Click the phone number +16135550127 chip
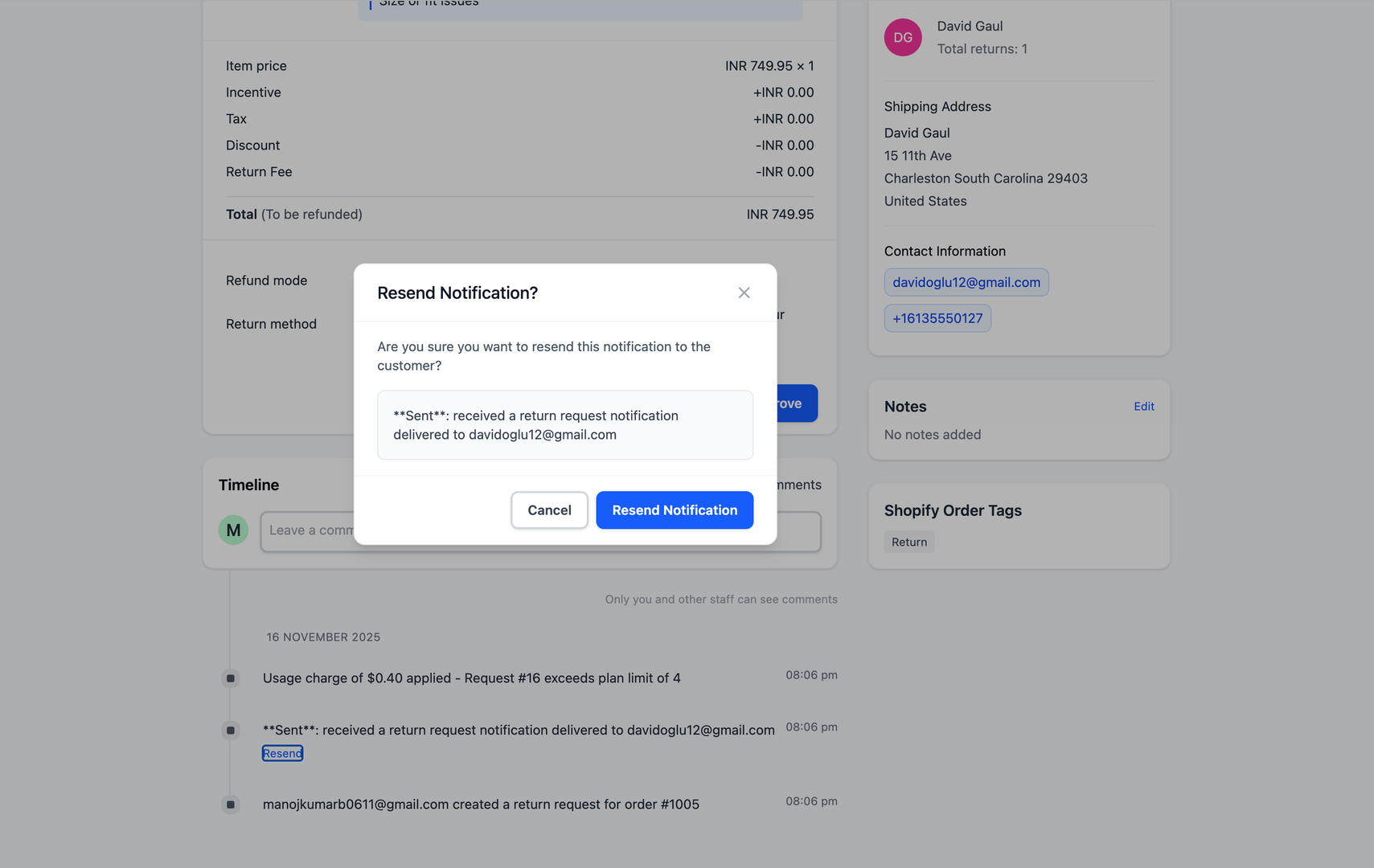Viewport: 1374px width, 868px height. coord(937,318)
